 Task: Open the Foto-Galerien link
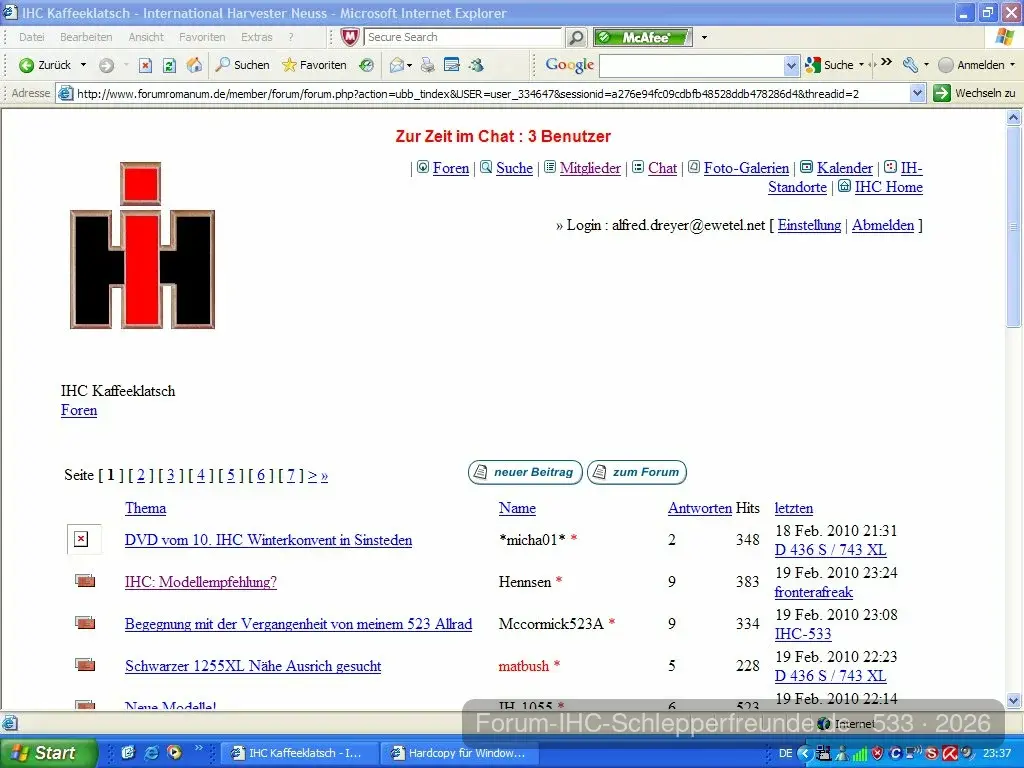746,168
